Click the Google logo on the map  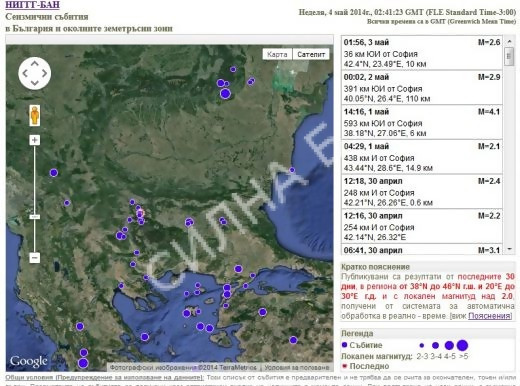point(29,361)
